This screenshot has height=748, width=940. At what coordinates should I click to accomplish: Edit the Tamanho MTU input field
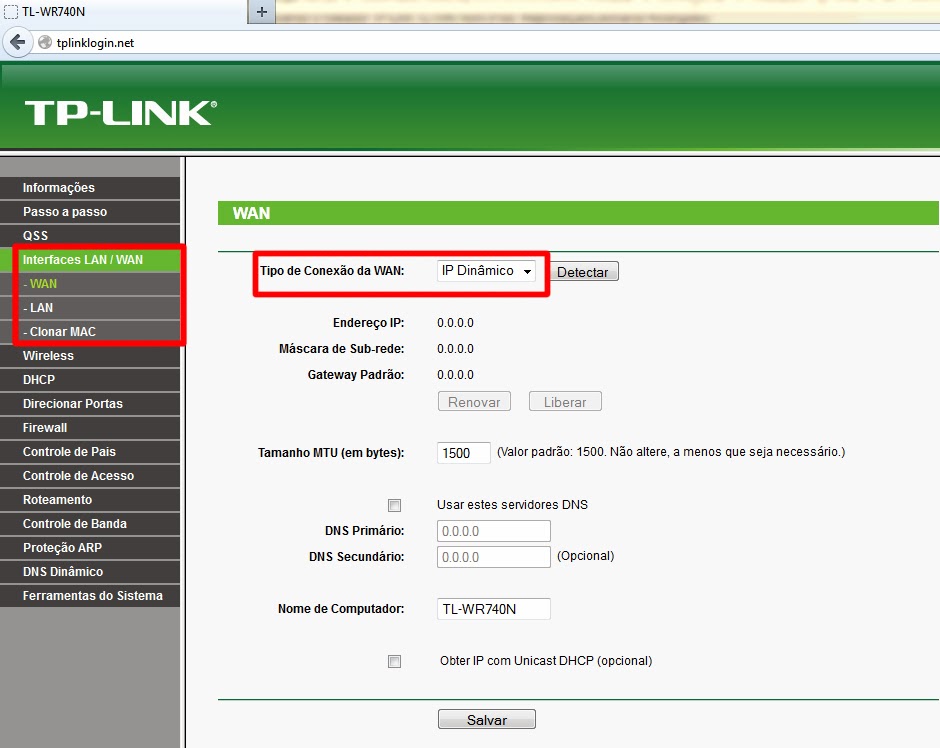tap(463, 453)
